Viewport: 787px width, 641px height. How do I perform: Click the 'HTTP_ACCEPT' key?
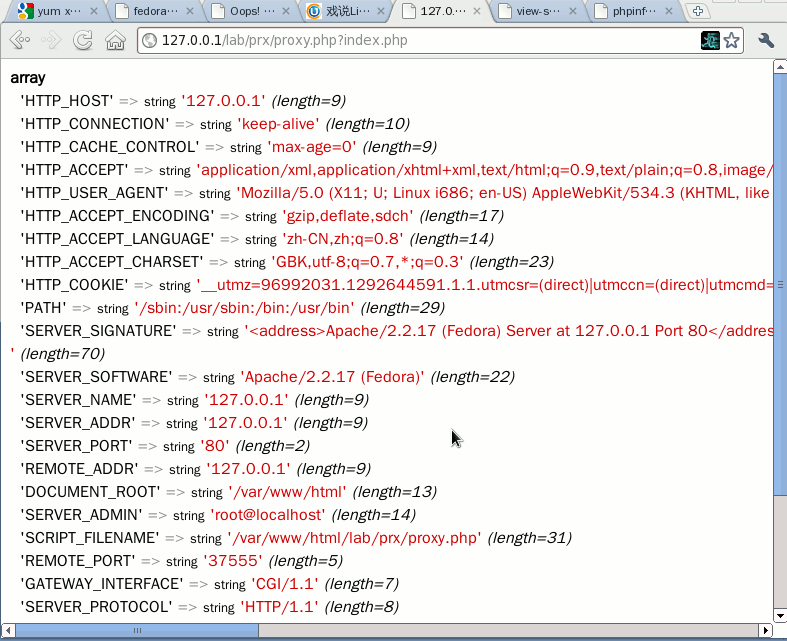tap(74, 170)
